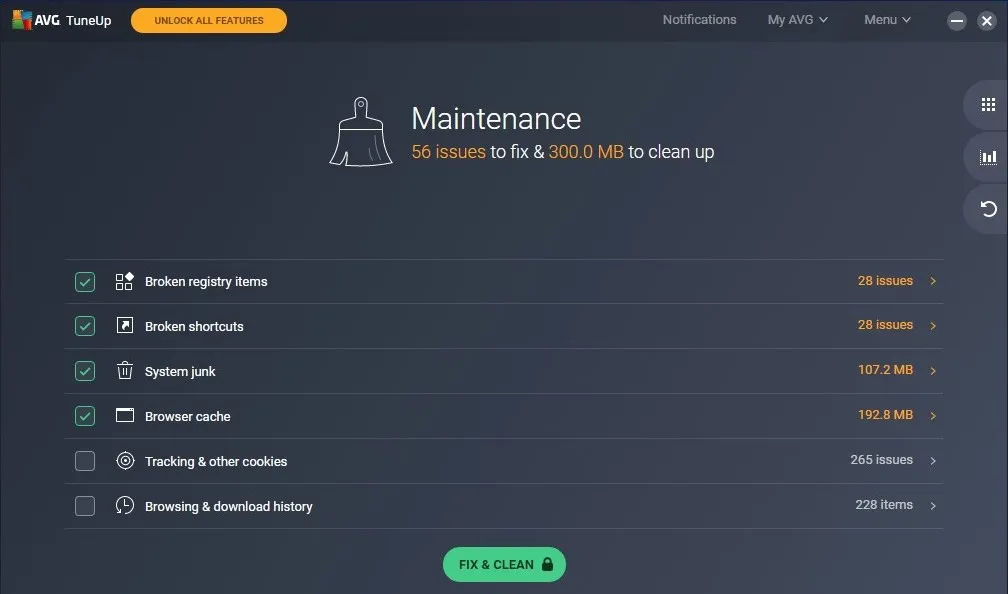1008x594 pixels.
Task: Click the clock icon beside Browsing & download history
Action: click(124, 506)
